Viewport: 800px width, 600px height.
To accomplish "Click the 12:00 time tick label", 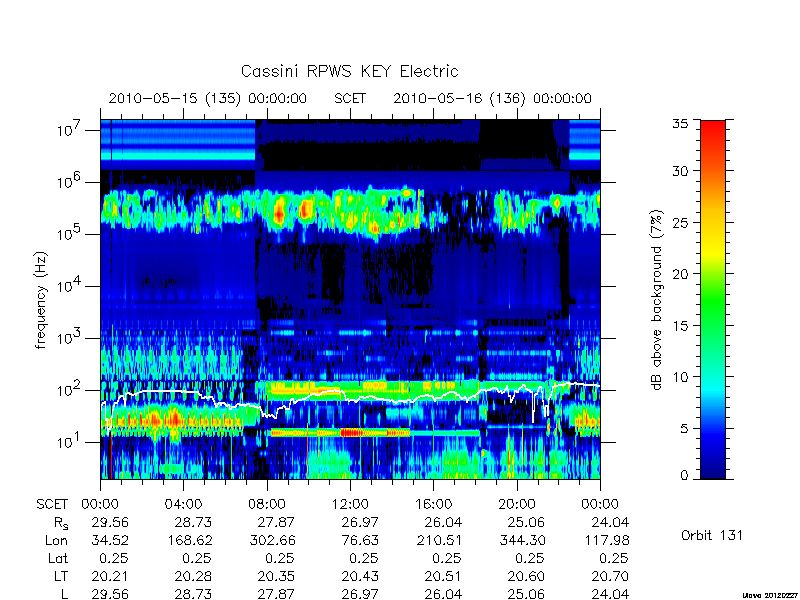I will (350, 504).
